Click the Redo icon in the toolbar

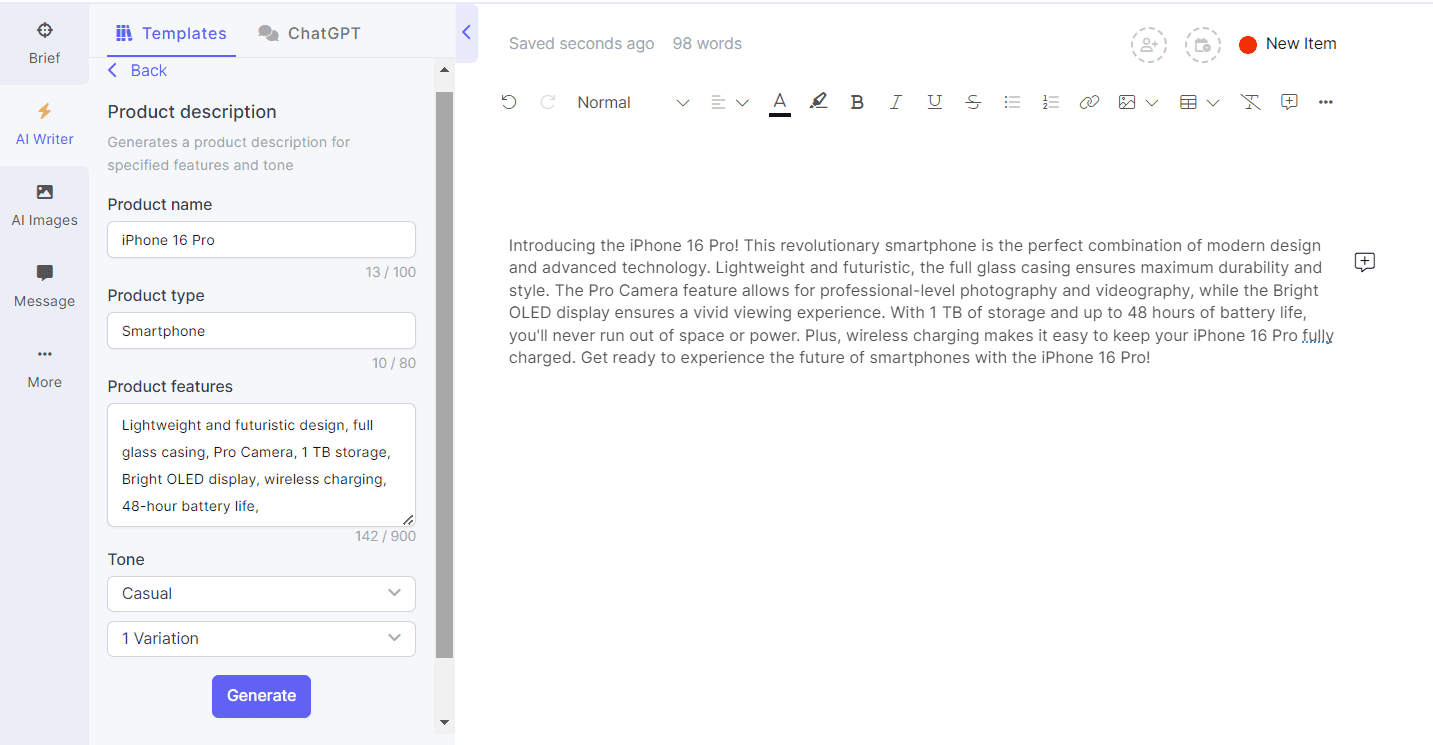click(x=547, y=102)
